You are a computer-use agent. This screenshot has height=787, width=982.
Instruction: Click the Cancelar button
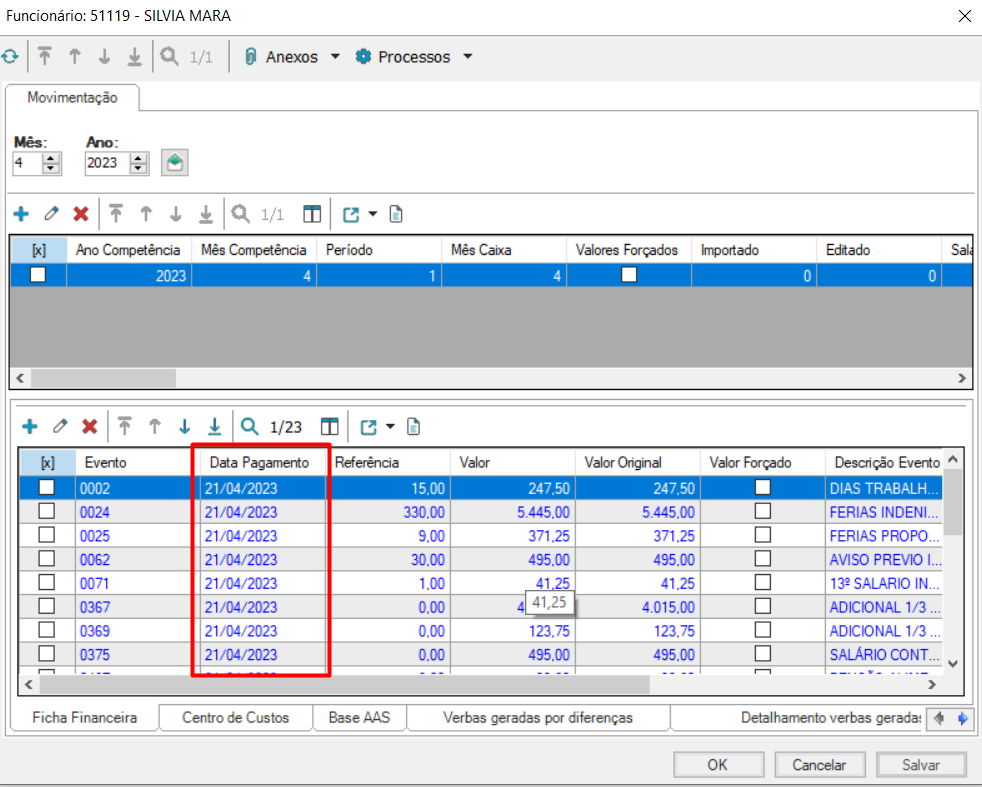[x=819, y=765]
